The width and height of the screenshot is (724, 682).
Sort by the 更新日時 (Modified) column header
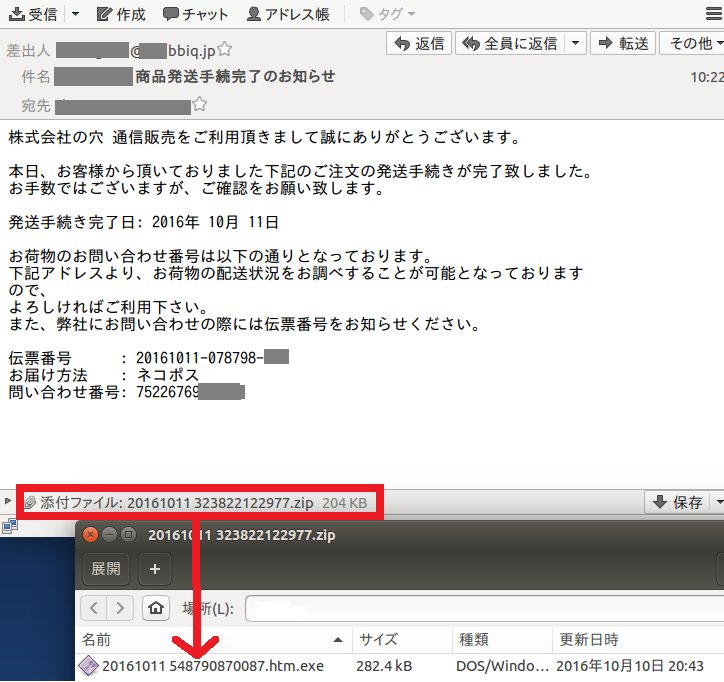click(638, 640)
